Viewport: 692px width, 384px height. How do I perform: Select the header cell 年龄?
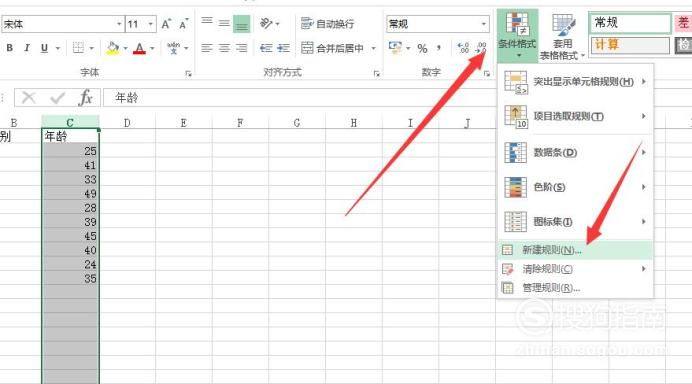[x=70, y=136]
